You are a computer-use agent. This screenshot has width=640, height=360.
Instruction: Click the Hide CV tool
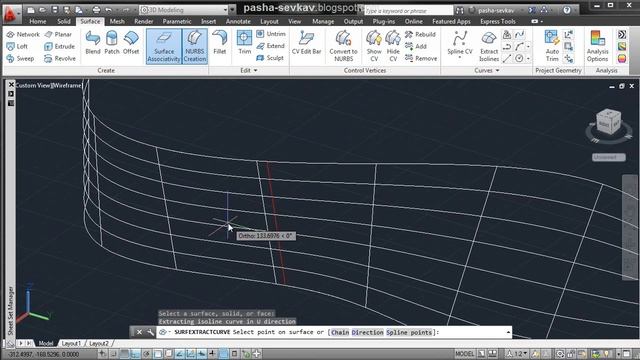(393, 46)
